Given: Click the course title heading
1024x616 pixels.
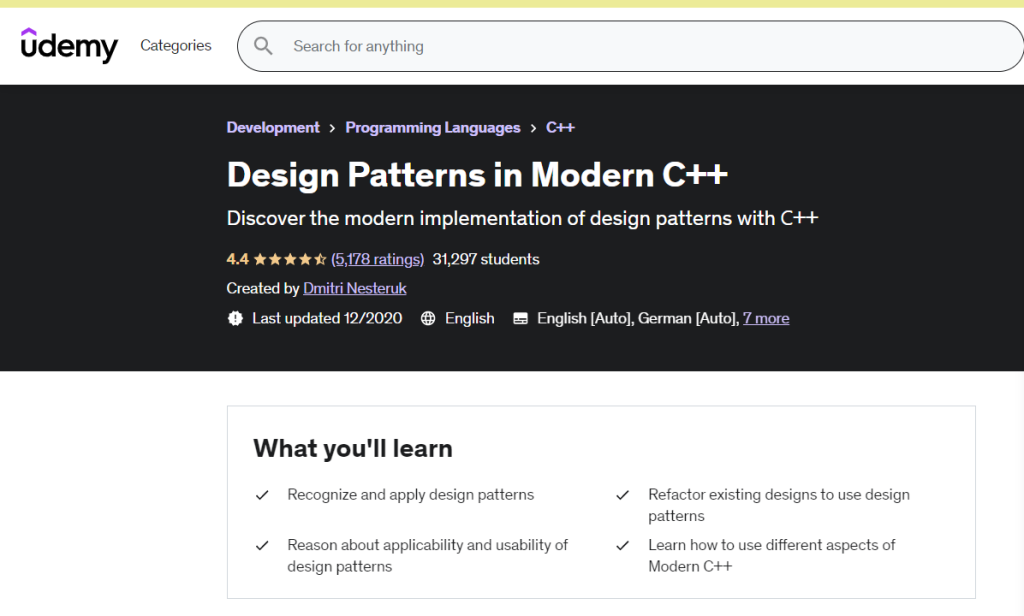Looking at the screenshot, I should pyautogui.click(x=476, y=174).
